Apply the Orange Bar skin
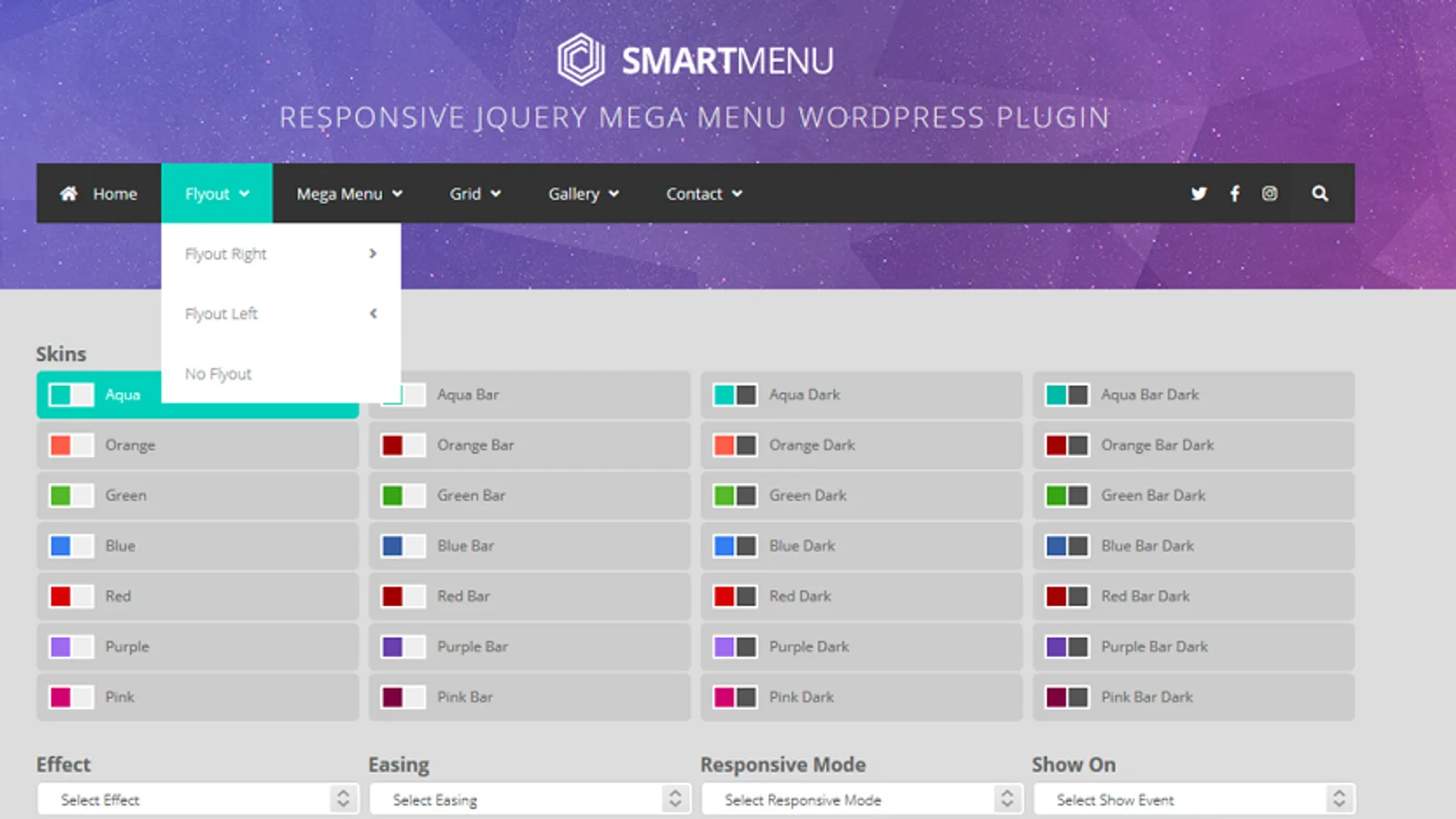 coord(530,445)
